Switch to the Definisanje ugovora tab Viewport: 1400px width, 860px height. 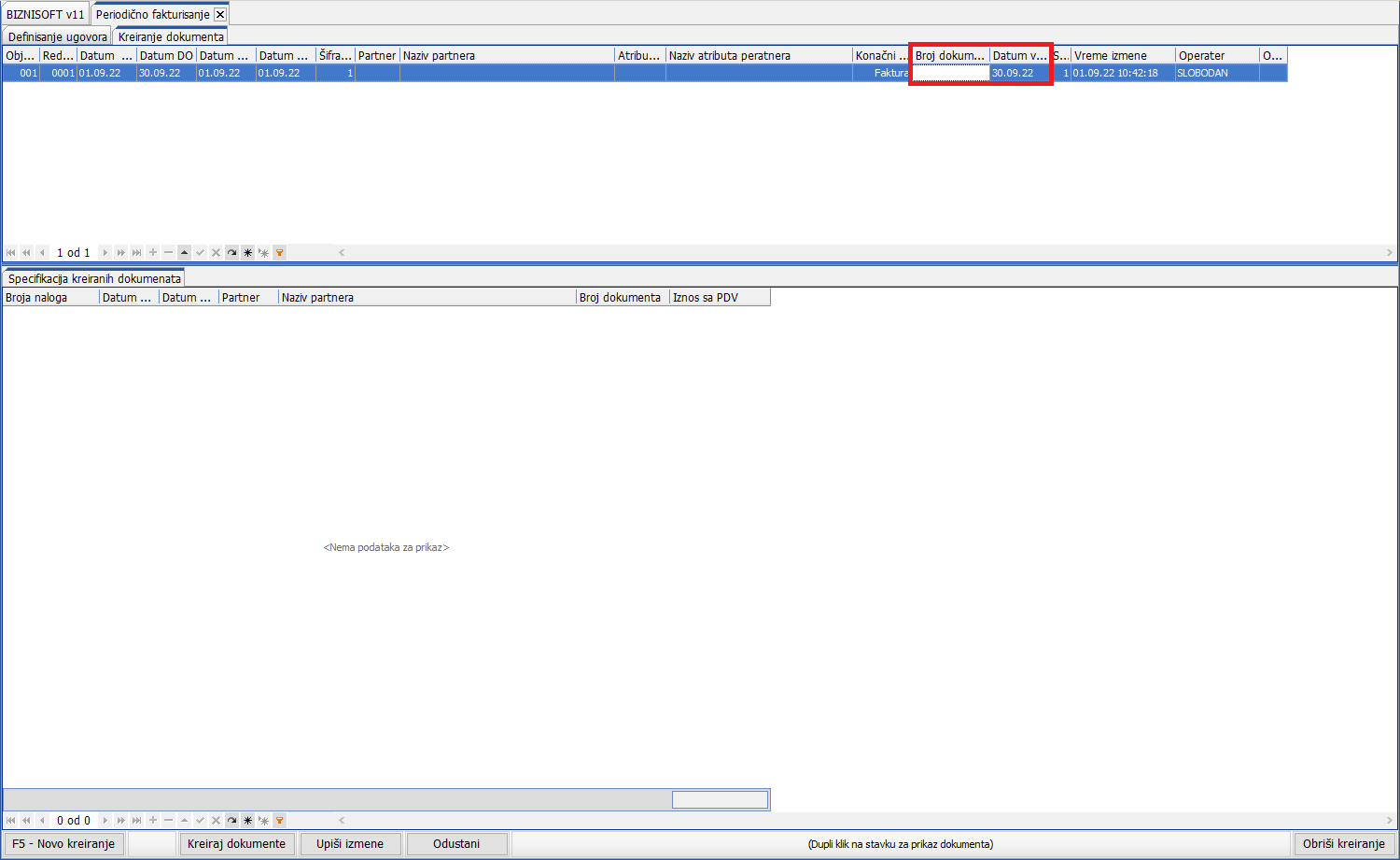coord(57,37)
